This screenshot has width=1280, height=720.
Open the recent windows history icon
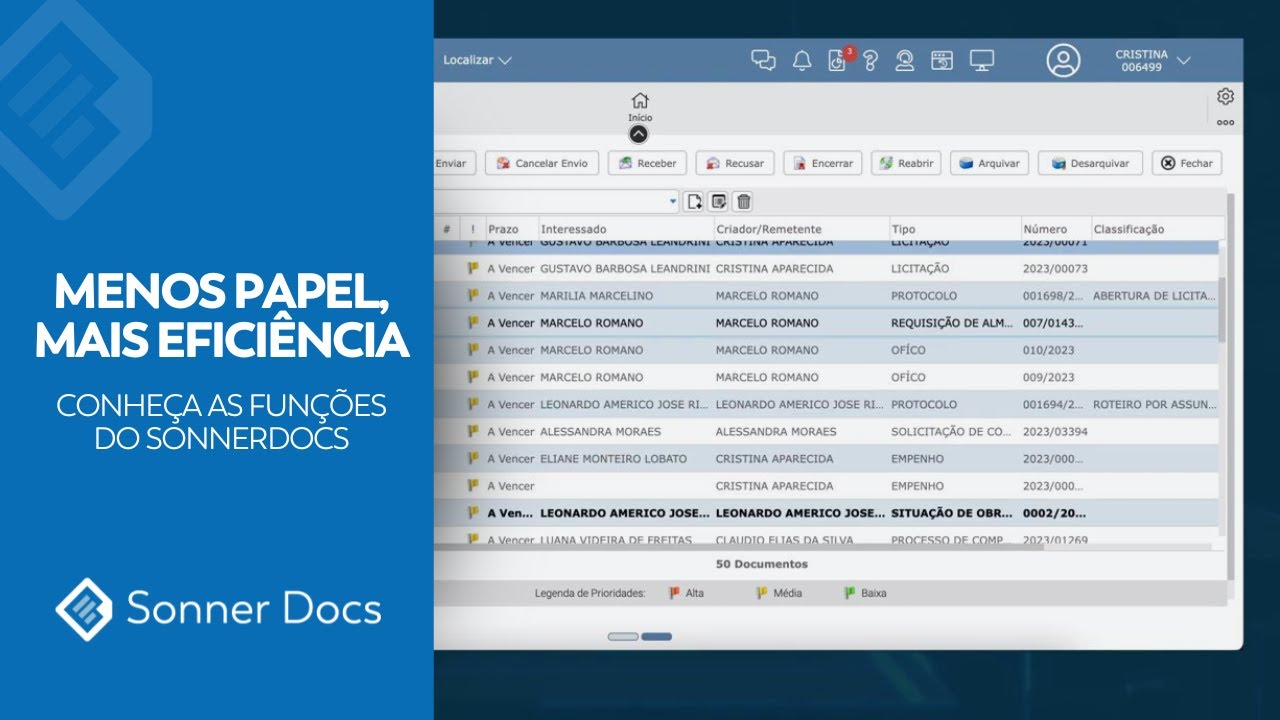(943, 61)
